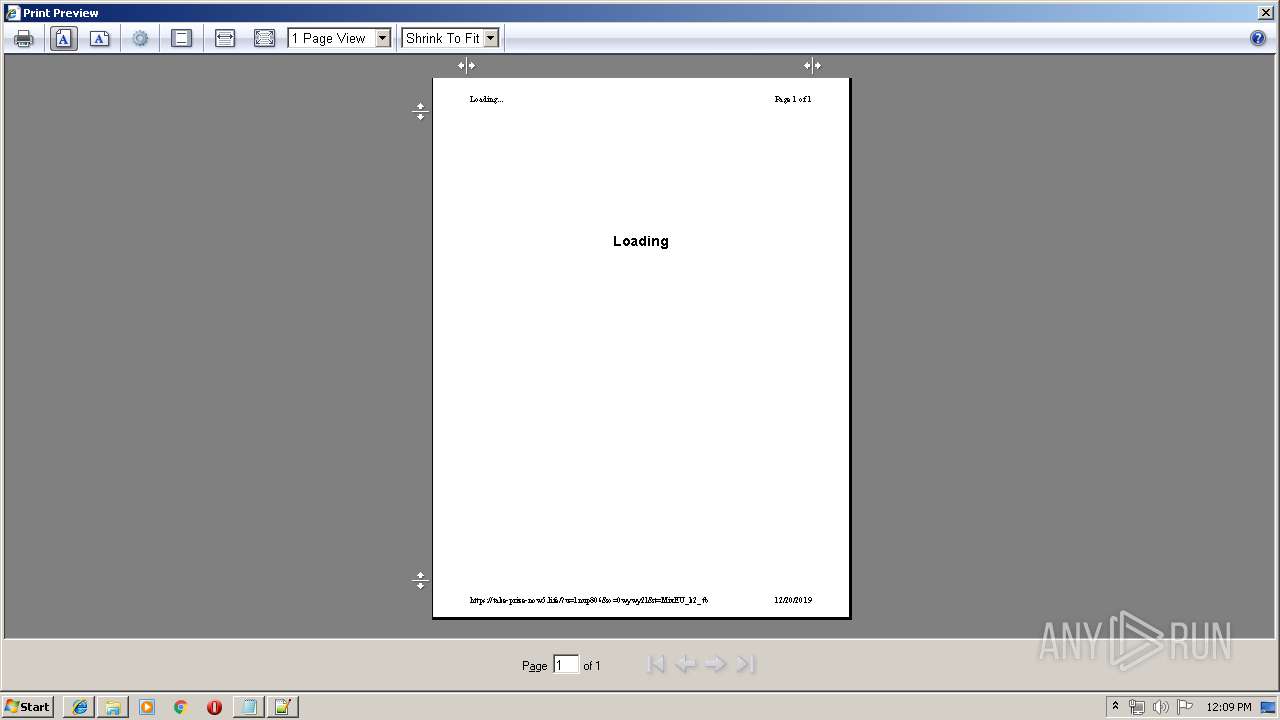The width and height of the screenshot is (1280, 720).
Task: Click the "Loading" heading on page
Action: tap(641, 241)
